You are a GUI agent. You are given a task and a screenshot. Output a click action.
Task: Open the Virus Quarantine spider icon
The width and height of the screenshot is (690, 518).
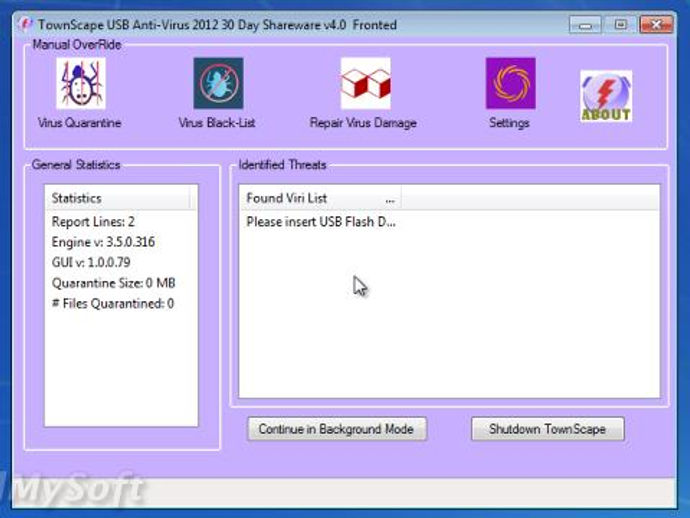81,83
